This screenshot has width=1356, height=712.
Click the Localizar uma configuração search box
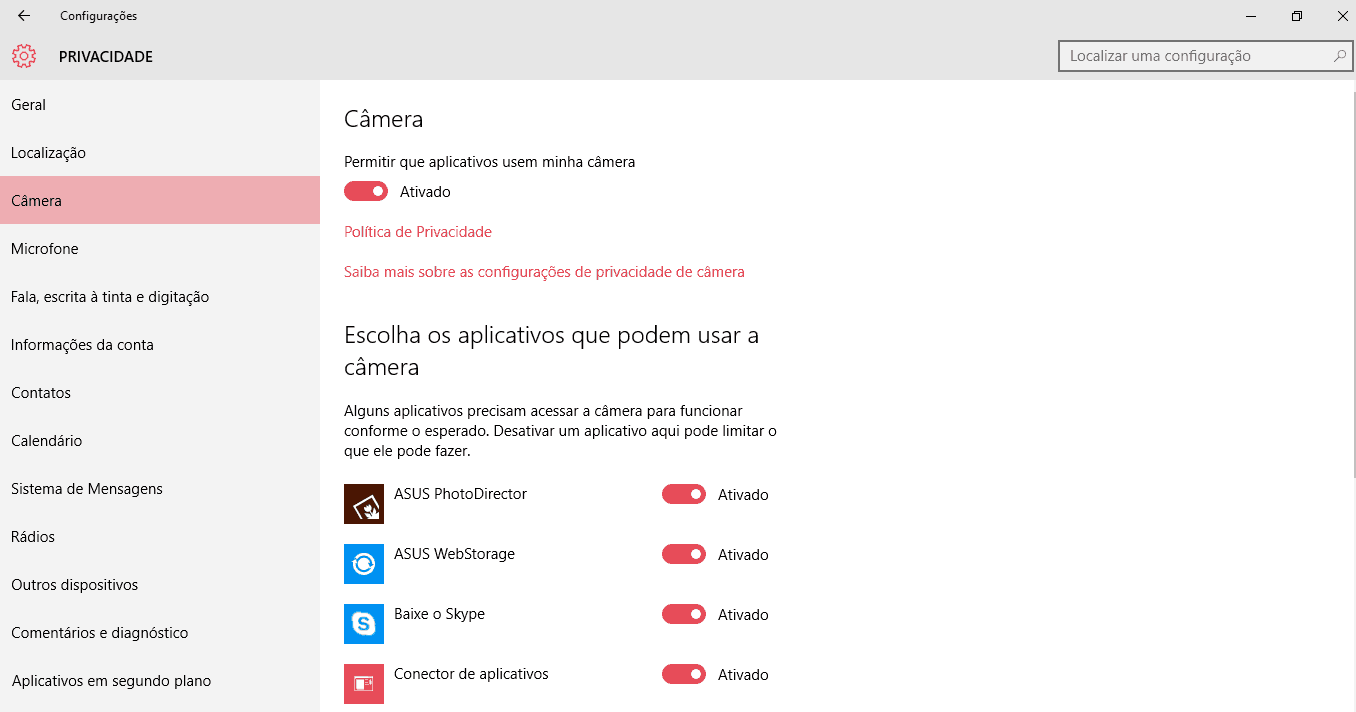click(x=1205, y=56)
